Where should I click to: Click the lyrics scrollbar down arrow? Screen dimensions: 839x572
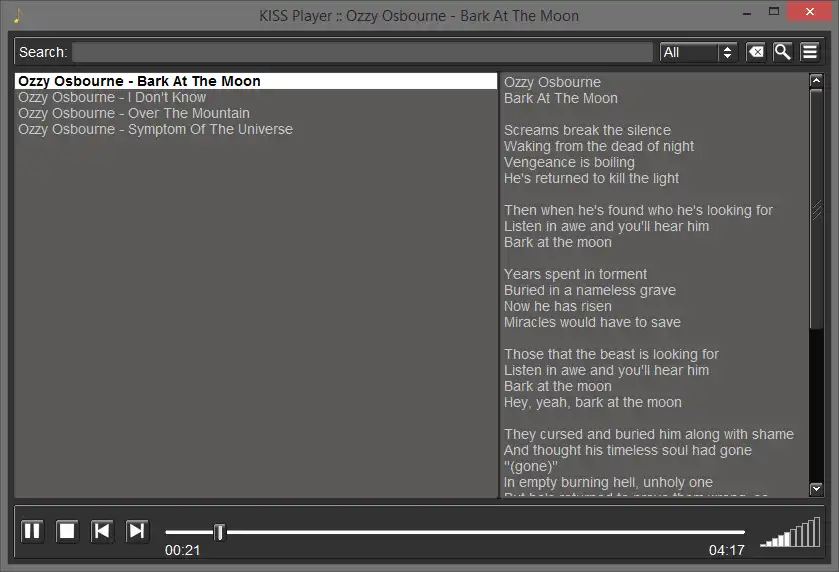click(816, 489)
